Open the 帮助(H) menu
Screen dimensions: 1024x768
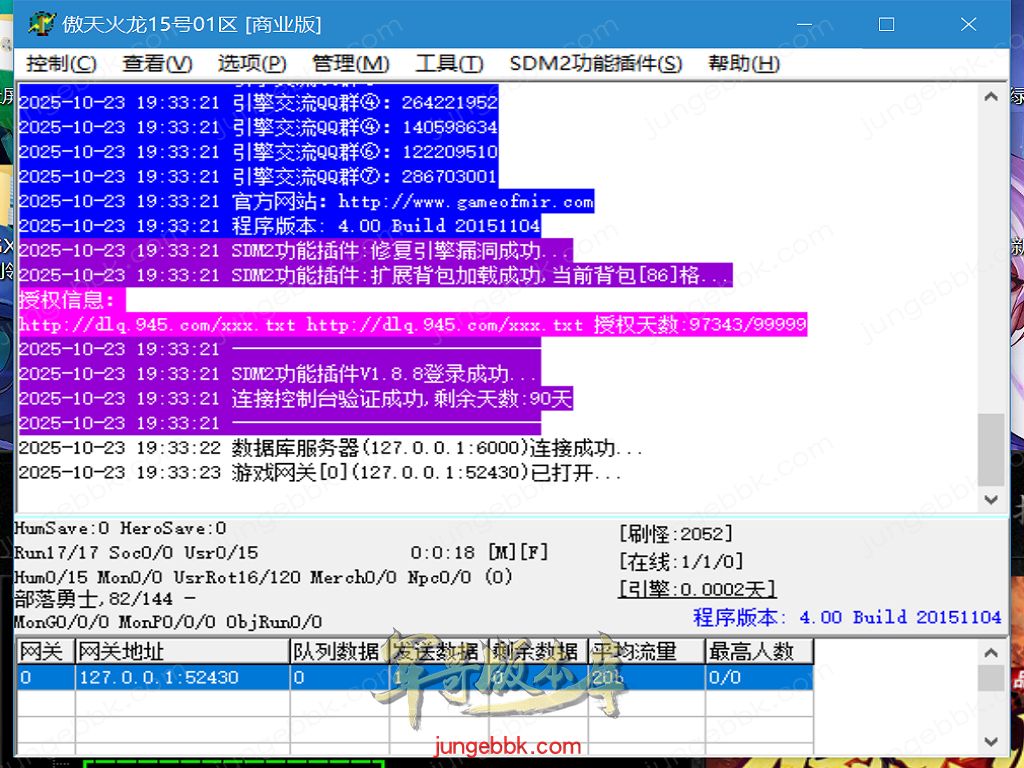point(743,64)
